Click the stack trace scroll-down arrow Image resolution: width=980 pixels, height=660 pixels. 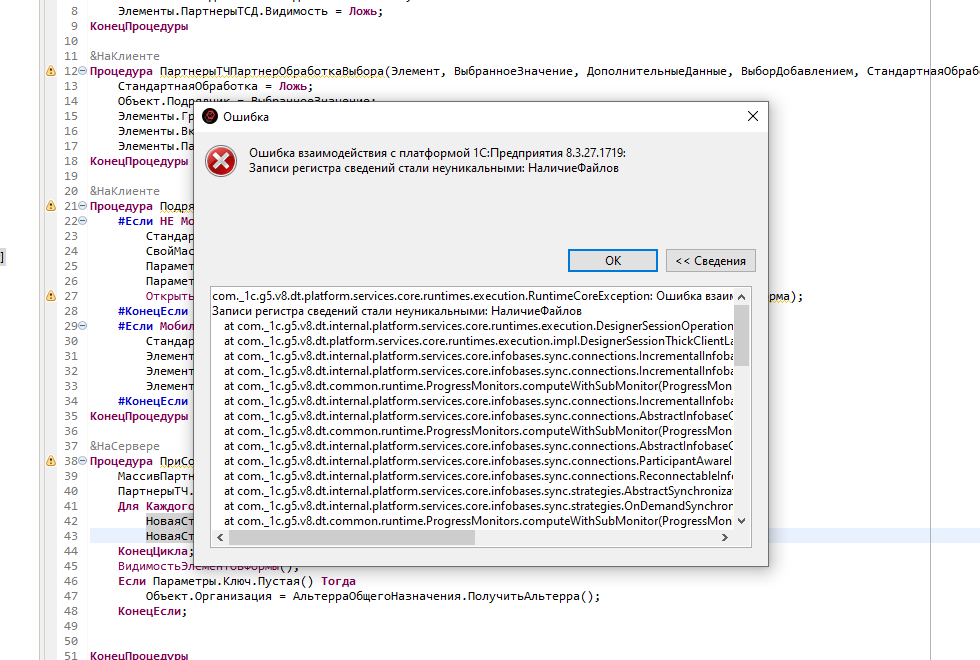(x=741, y=521)
